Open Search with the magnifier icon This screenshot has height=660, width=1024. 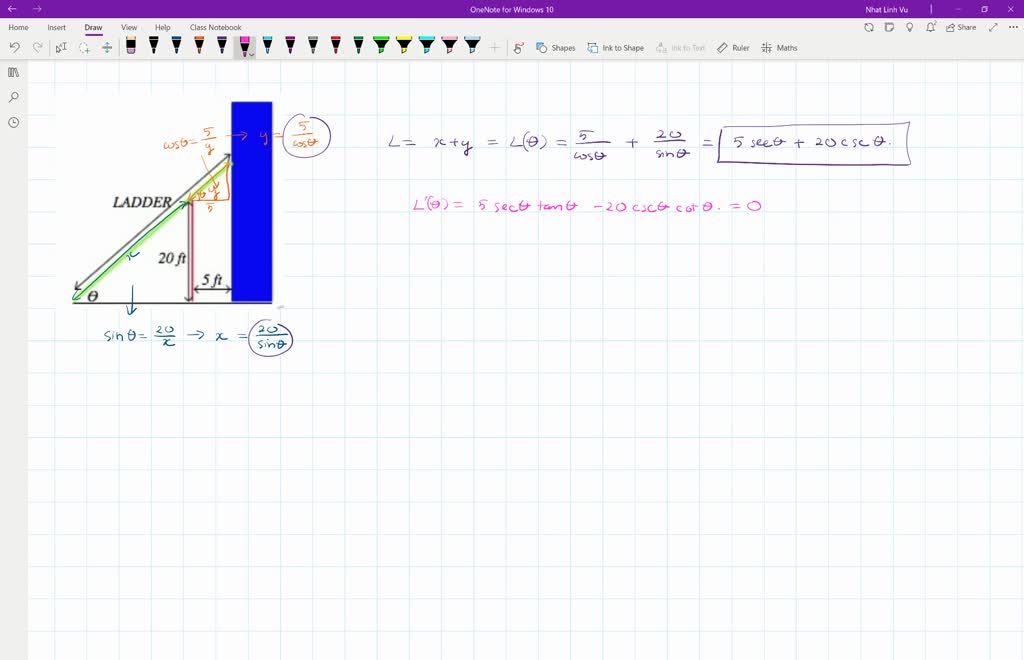tap(12, 97)
